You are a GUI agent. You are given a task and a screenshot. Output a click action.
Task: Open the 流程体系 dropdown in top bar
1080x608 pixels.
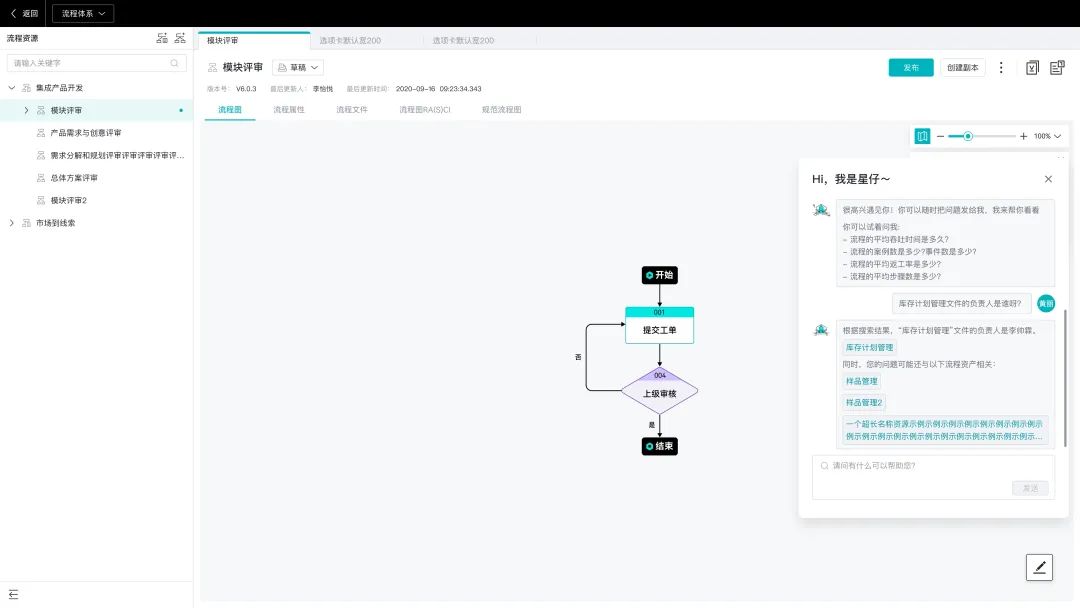[x=83, y=13]
